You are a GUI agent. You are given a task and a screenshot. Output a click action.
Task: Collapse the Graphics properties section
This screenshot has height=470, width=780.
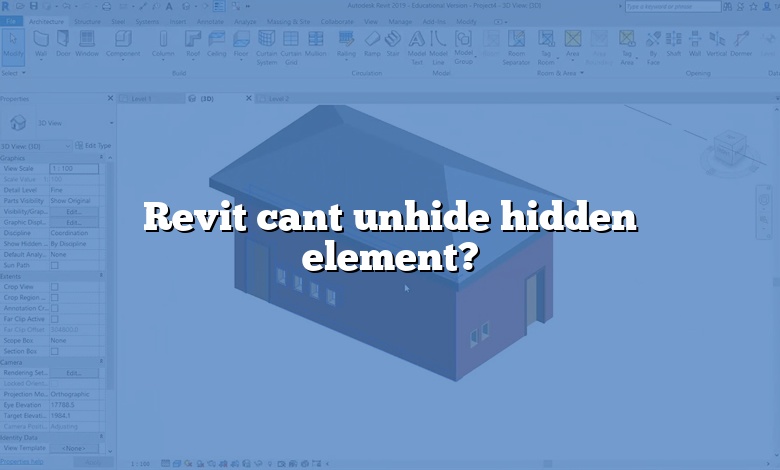tap(101, 158)
